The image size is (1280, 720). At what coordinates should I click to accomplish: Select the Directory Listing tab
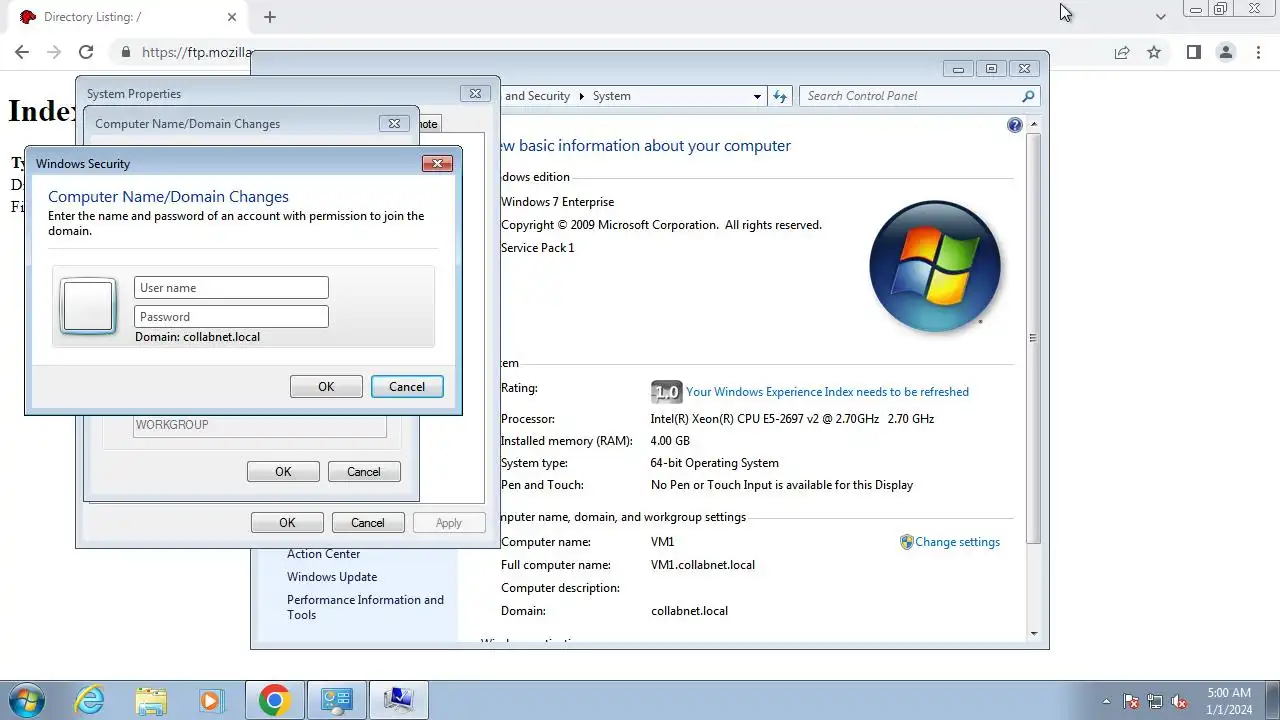click(x=128, y=17)
